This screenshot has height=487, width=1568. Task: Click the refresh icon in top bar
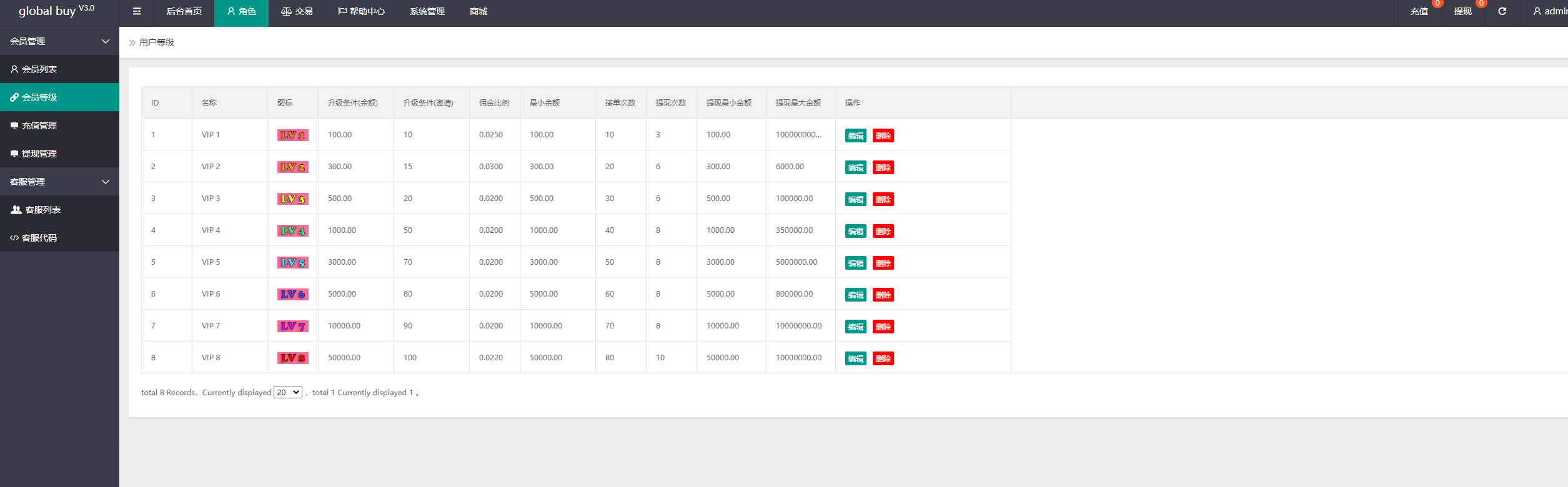click(x=1502, y=11)
